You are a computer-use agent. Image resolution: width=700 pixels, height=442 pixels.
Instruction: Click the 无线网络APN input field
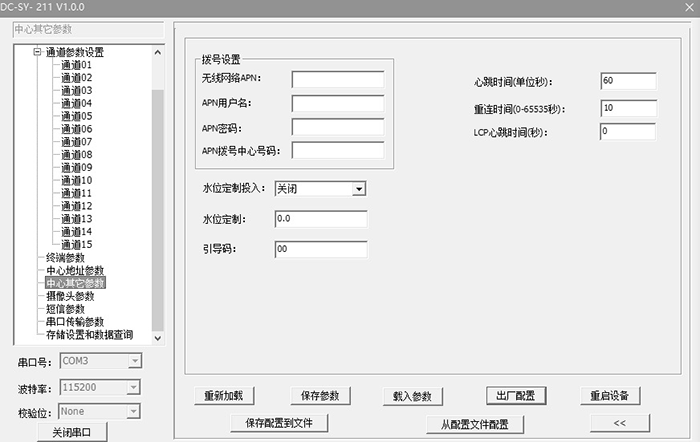point(338,79)
